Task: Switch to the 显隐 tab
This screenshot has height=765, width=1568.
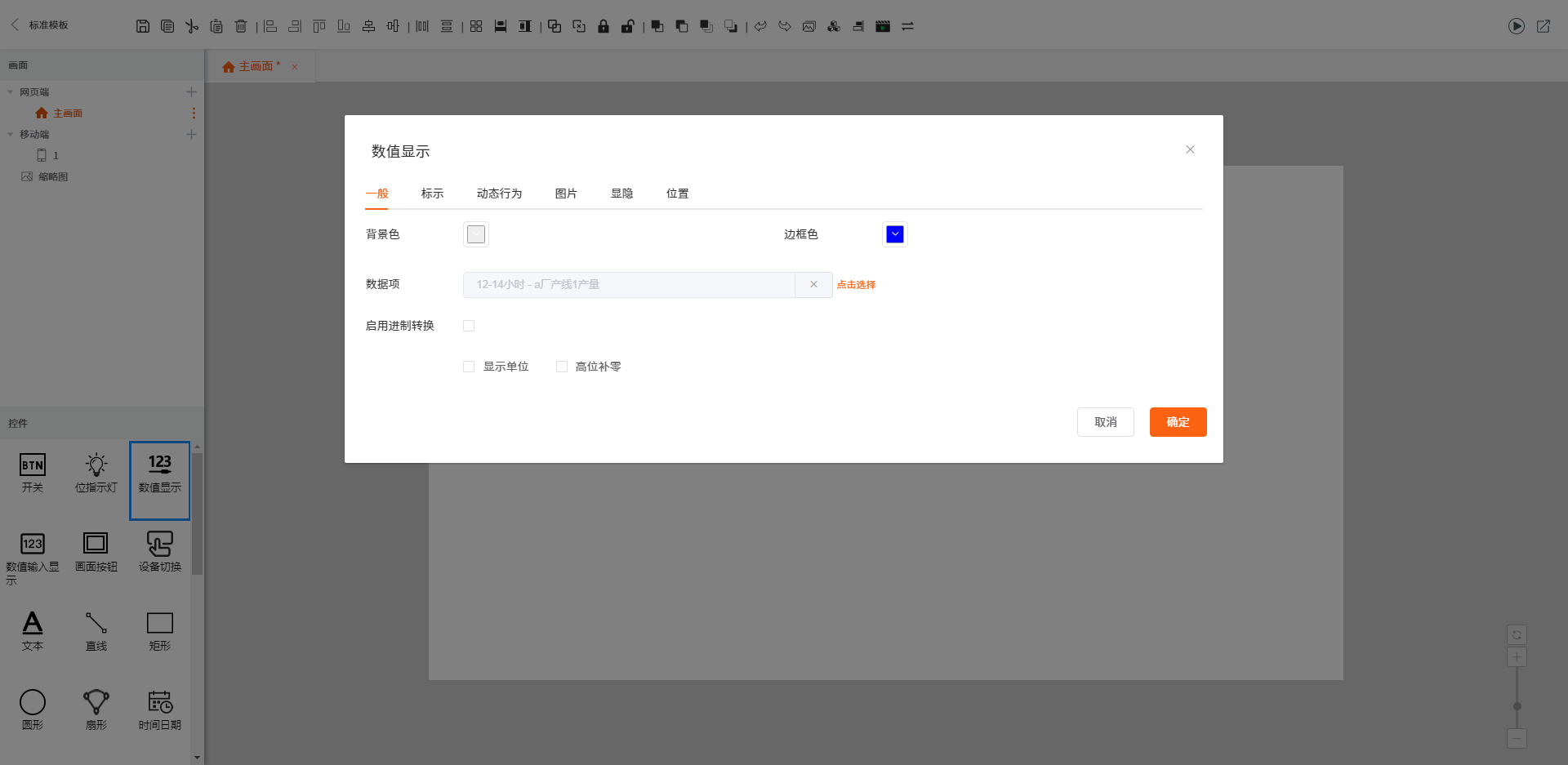Action: click(621, 193)
